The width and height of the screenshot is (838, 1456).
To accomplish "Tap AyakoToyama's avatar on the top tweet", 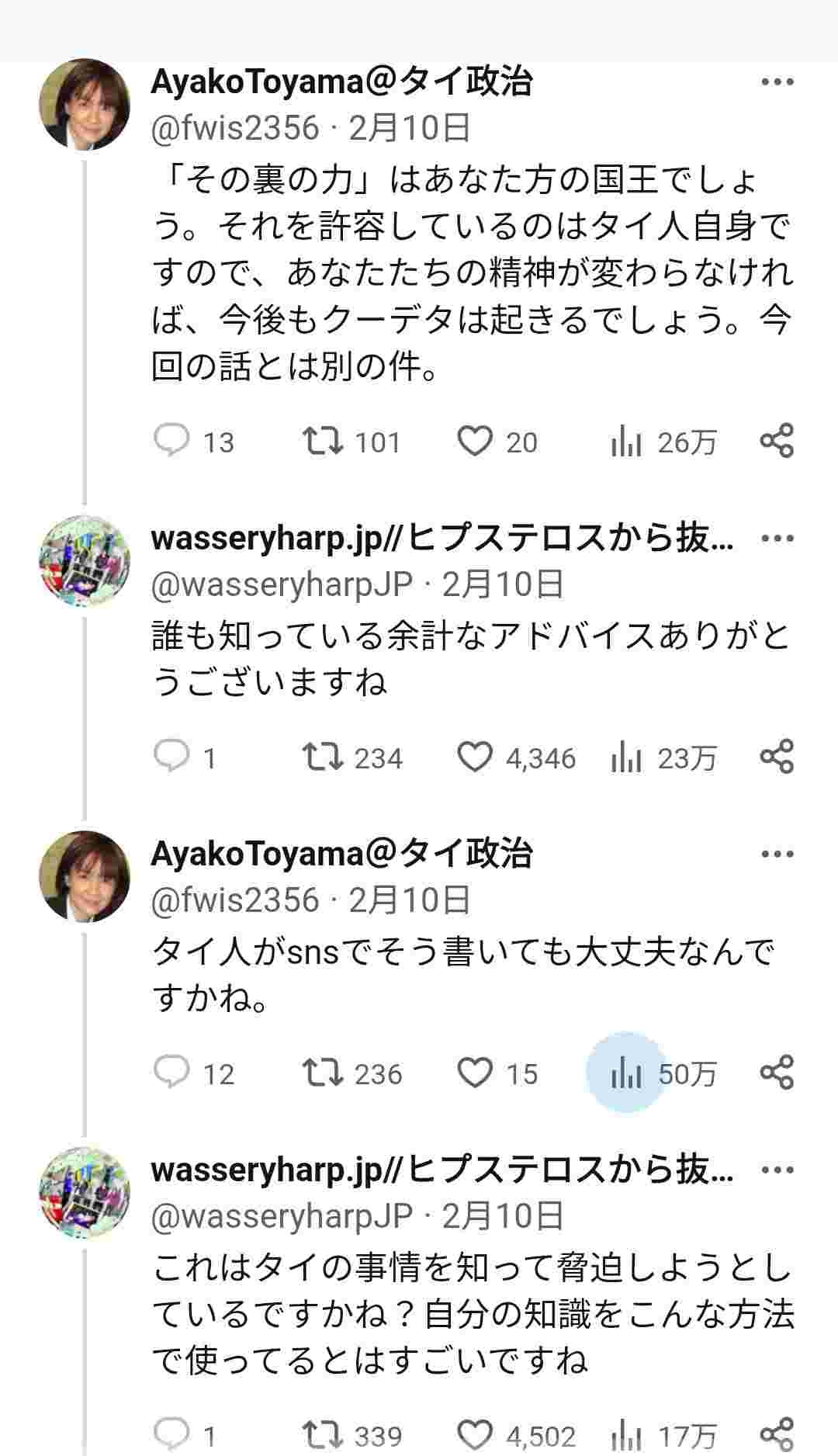I will point(85,103).
